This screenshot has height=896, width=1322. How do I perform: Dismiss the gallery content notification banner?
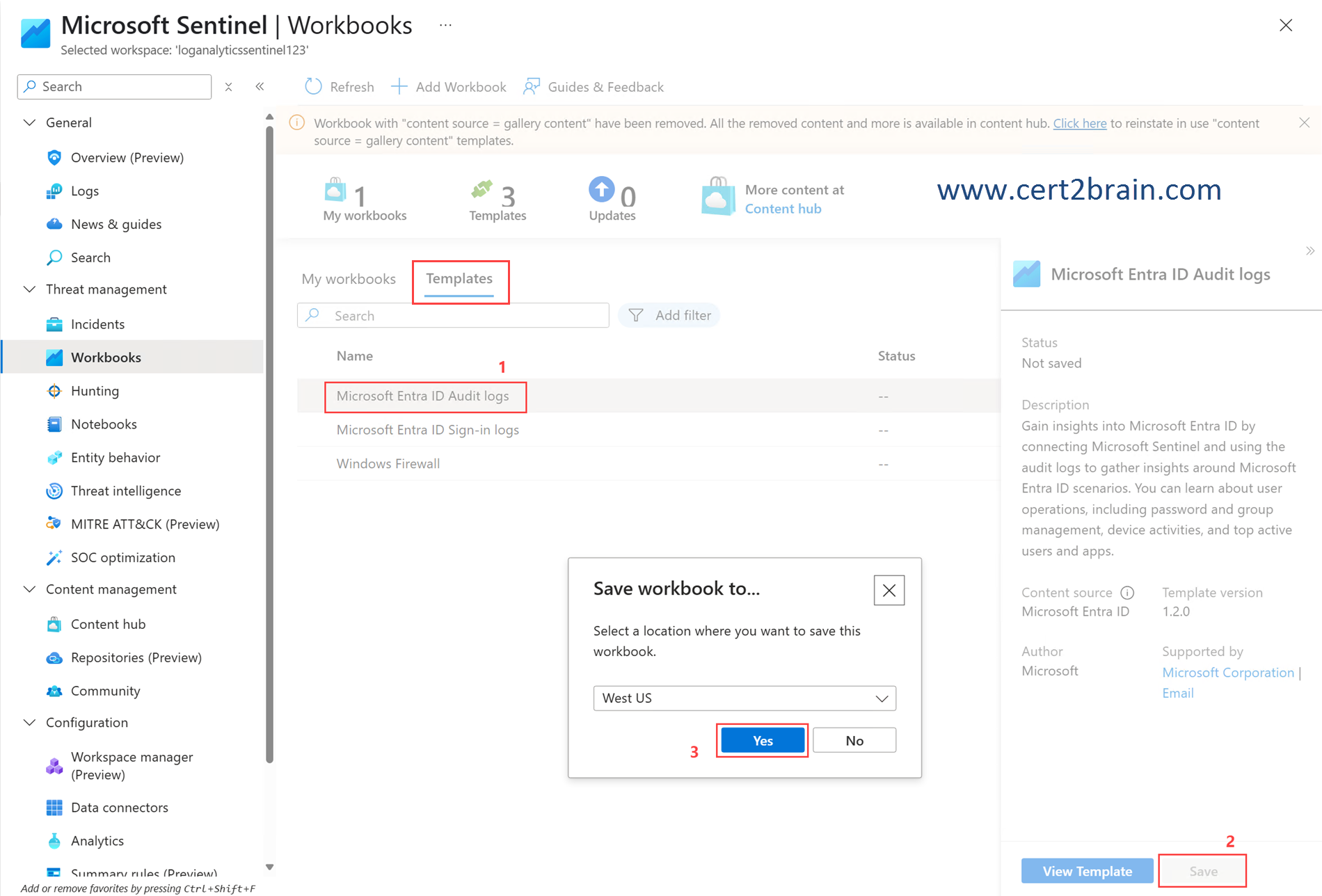tap(1304, 122)
